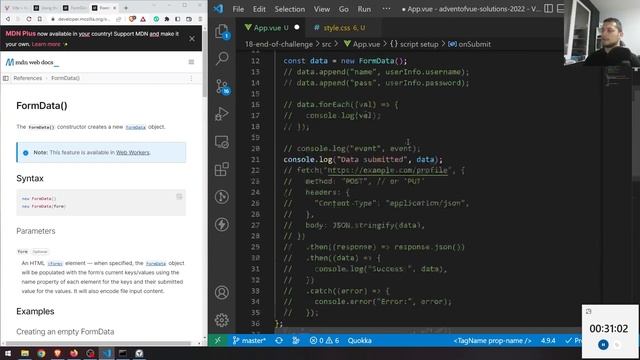
Task: Select 18-end-of-challenge breadcrumb
Action: [x=279, y=44]
